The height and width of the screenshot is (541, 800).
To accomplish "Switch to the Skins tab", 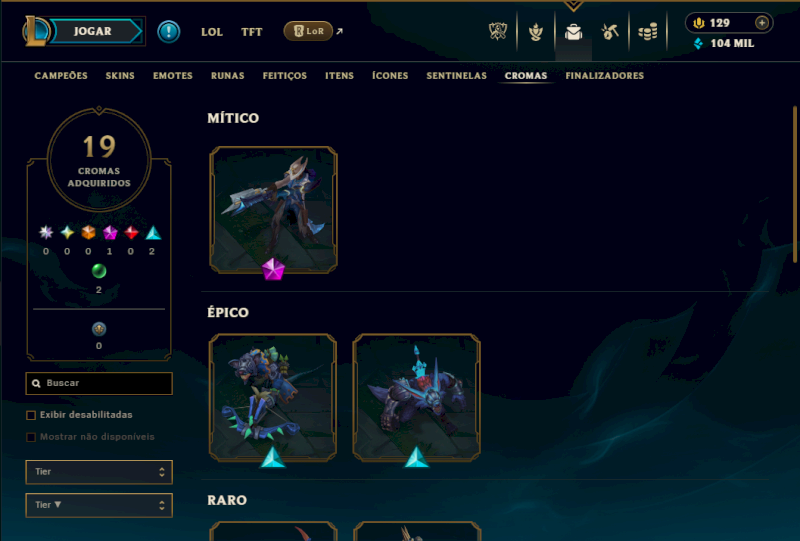I will click(x=120, y=76).
